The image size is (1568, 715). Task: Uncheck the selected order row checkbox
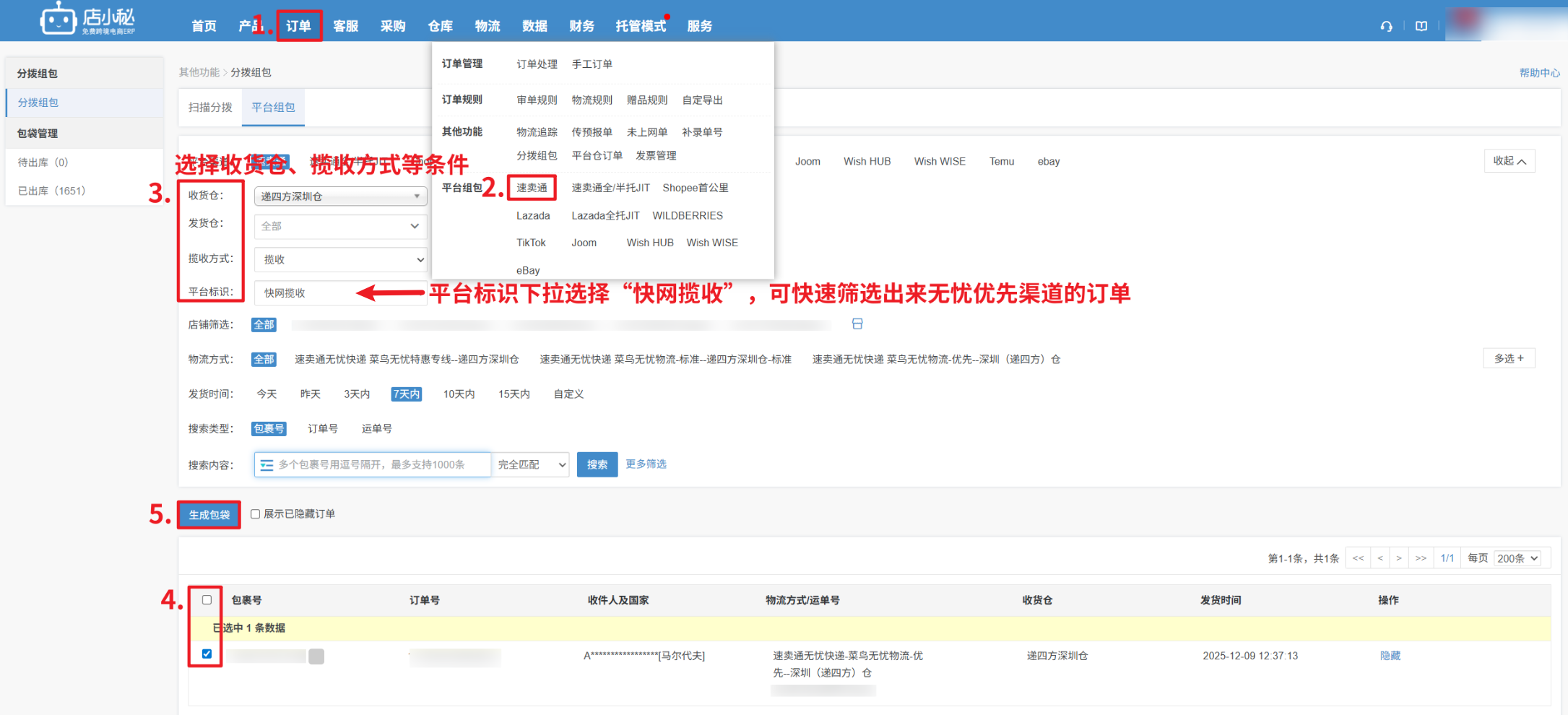click(207, 654)
